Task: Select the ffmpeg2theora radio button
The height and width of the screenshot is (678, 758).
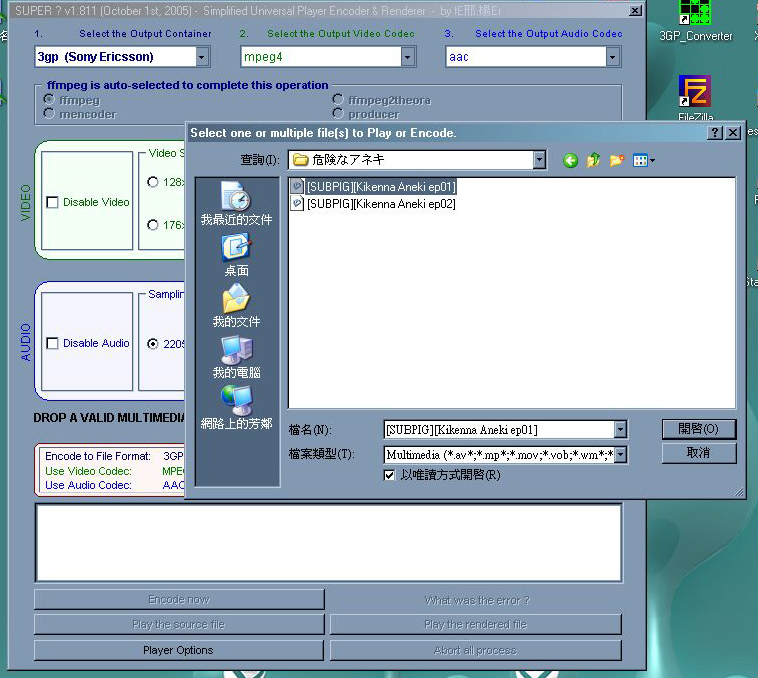Action: [x=338, y=100]
